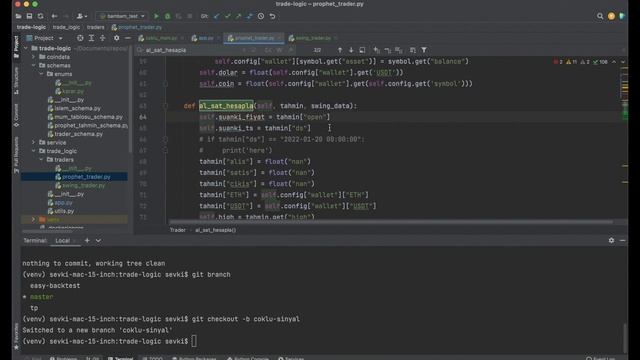This screenshot has width=640, height=360.
Task: Toggle fold marker at commented if tahmin line
Action: [x=165, y=140]
